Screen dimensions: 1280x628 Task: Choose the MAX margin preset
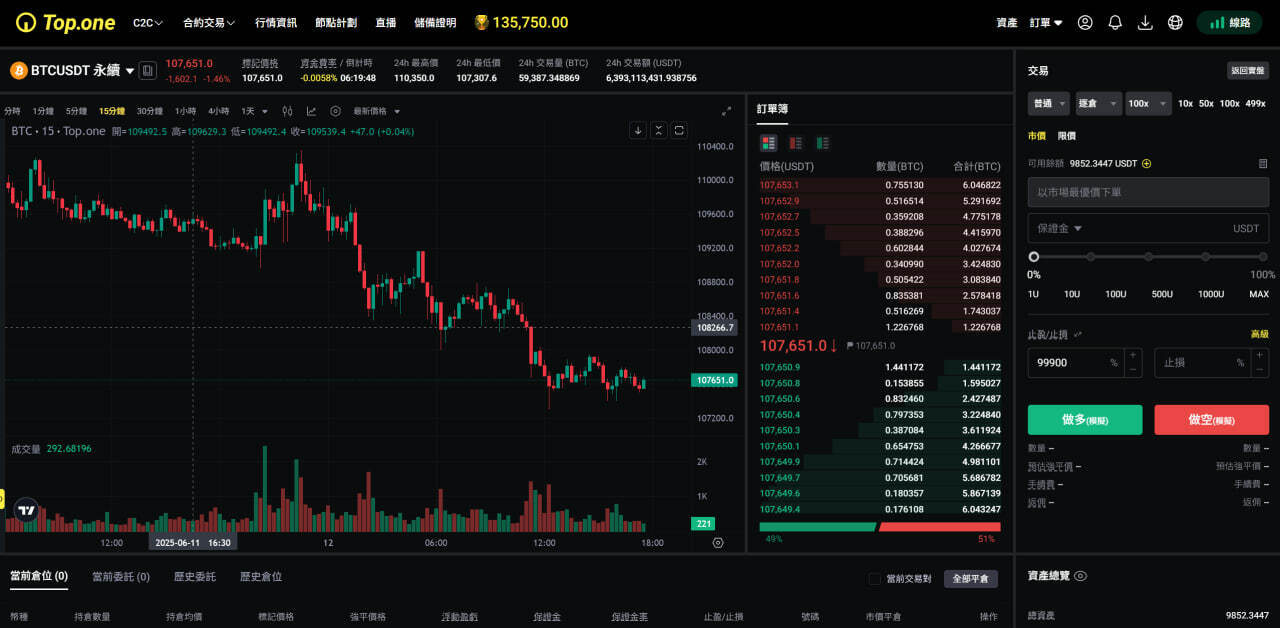coord(1259,294)
